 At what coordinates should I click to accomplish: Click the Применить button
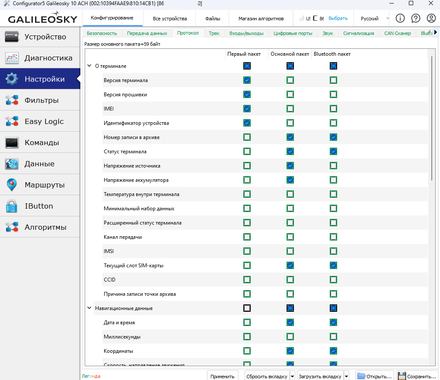[x=222, y=376]
